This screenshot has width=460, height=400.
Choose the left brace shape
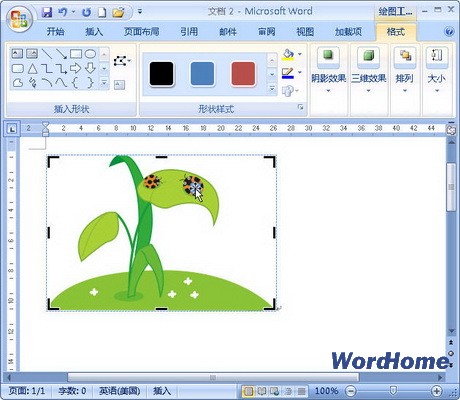[76, 82]
